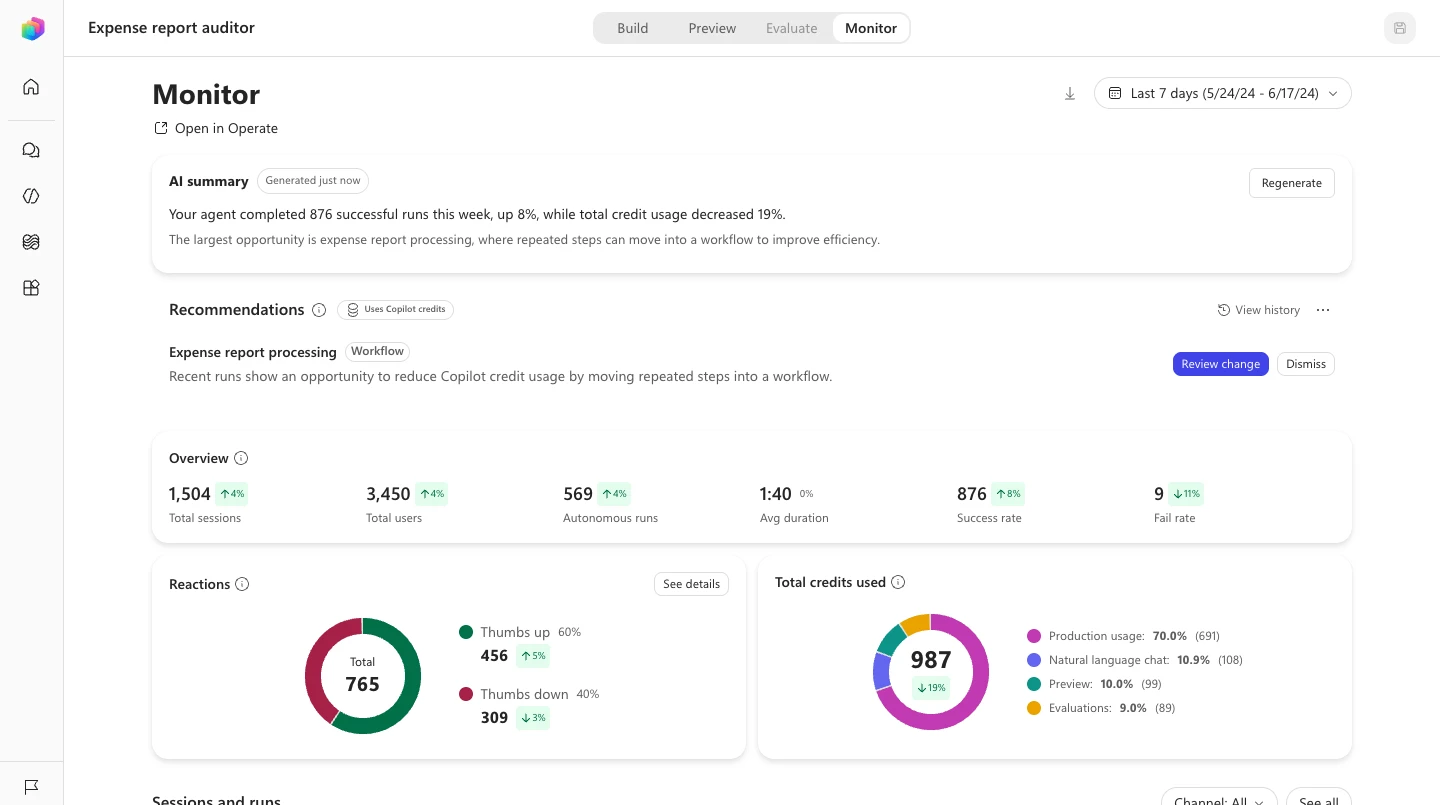Click the credits donut chart 987 center
The image size is (1440, 805).
click(x=931, y=660)
